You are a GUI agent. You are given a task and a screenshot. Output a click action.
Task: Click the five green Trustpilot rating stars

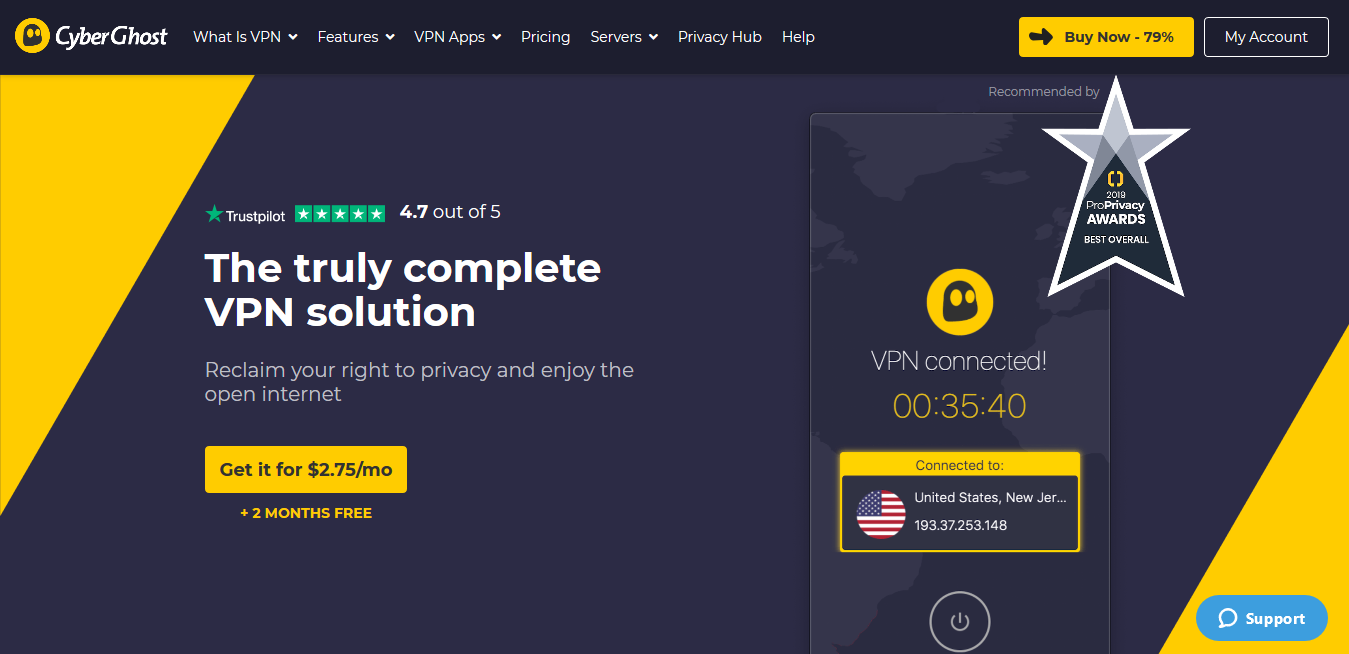(x=340, y=213)
